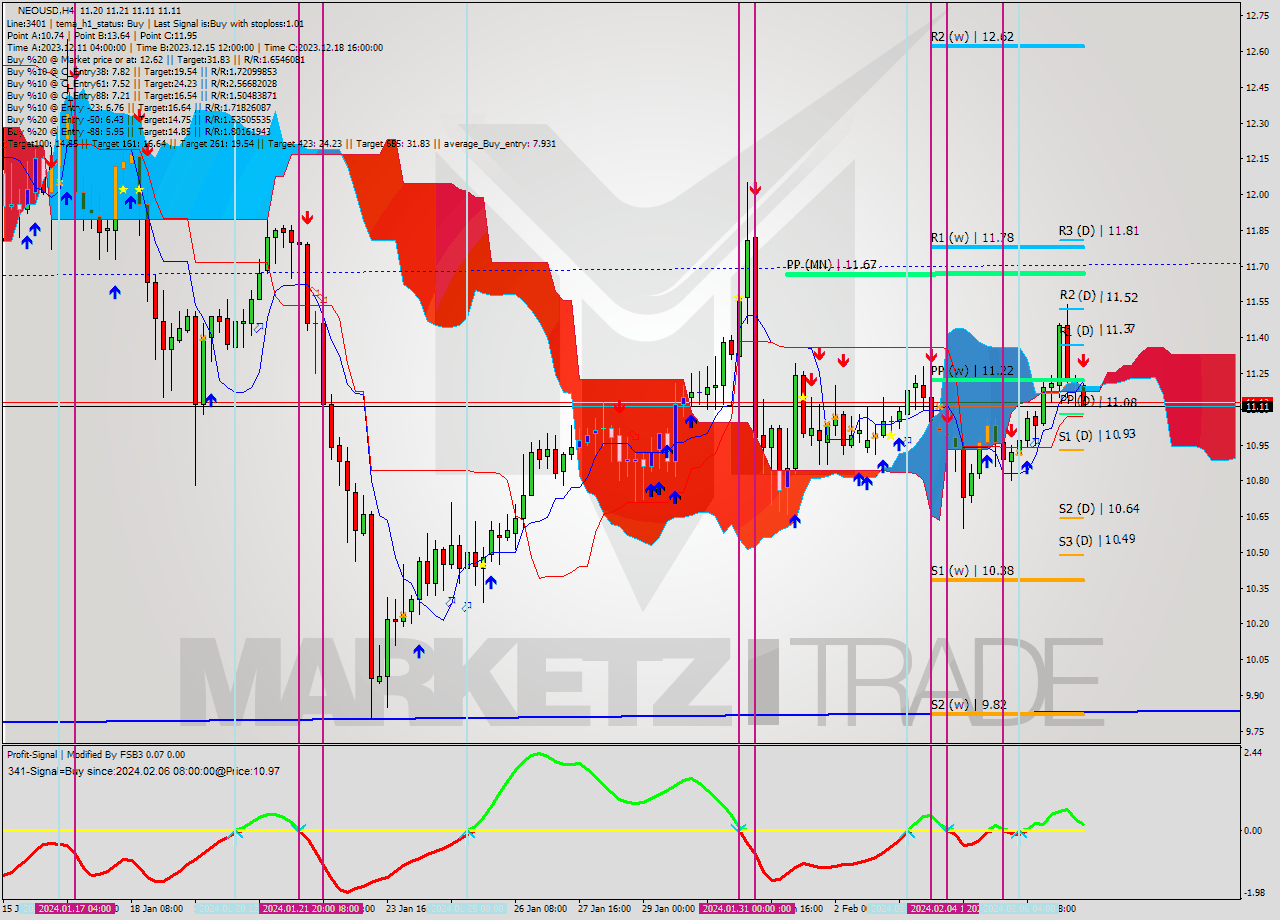Click the 'PP (MN) | 11.67' pivot label

tap(831, 265)
